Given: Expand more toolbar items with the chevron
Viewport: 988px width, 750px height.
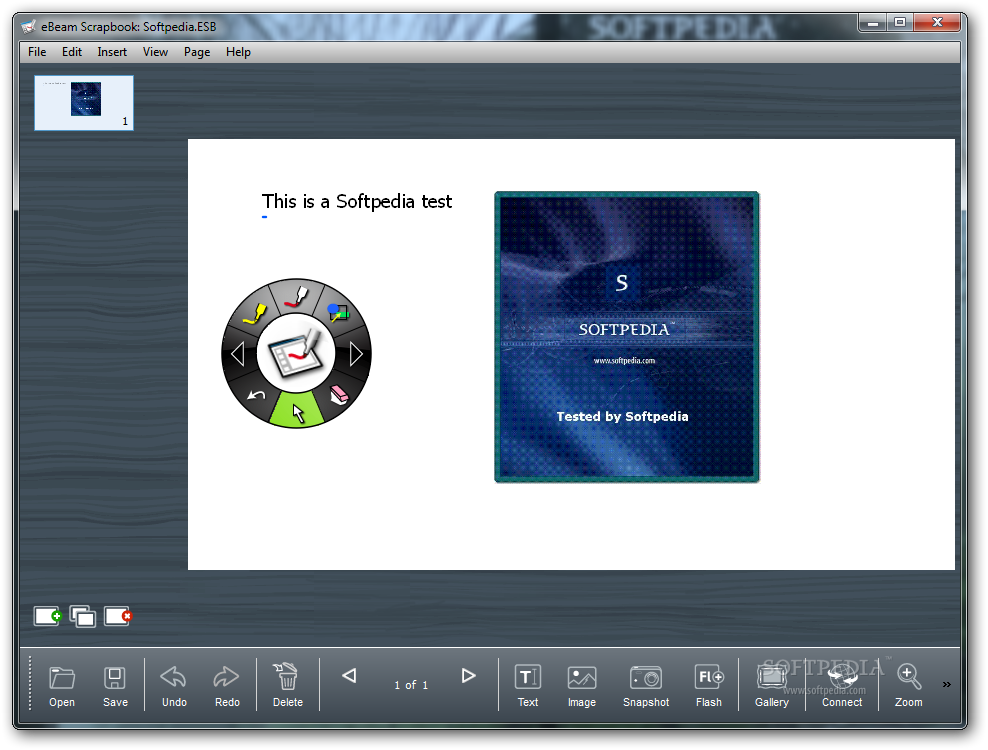Looking at the screenshot, I should [x=946, y=684].
